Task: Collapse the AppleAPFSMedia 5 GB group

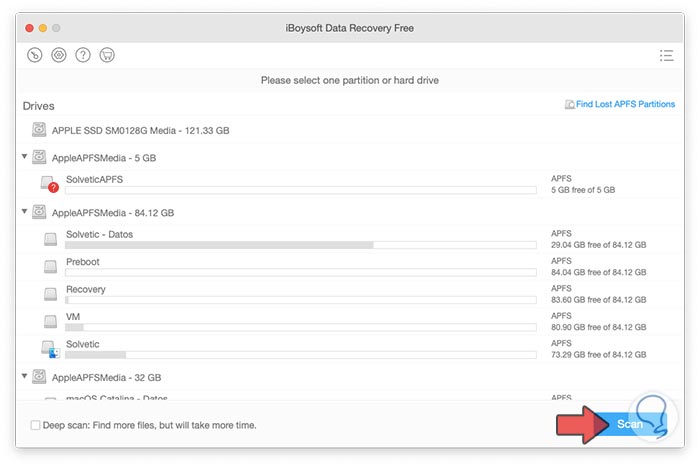Action: [24, 157]
